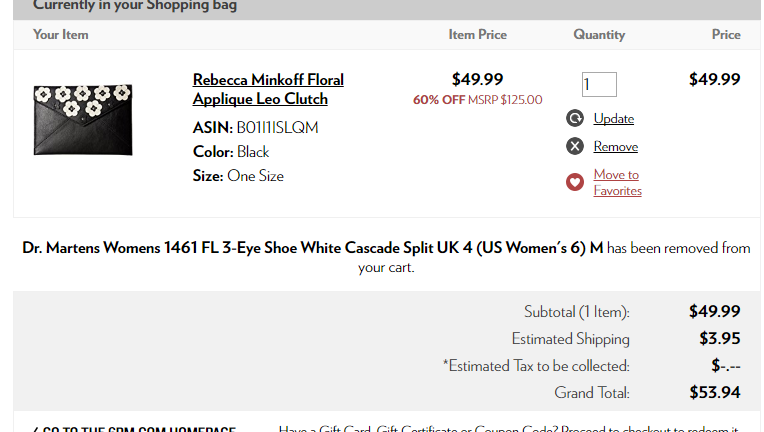Click the ASIN B01I1ISLQM text
Viewport: 764px width, 432px height.
[255, 128]
